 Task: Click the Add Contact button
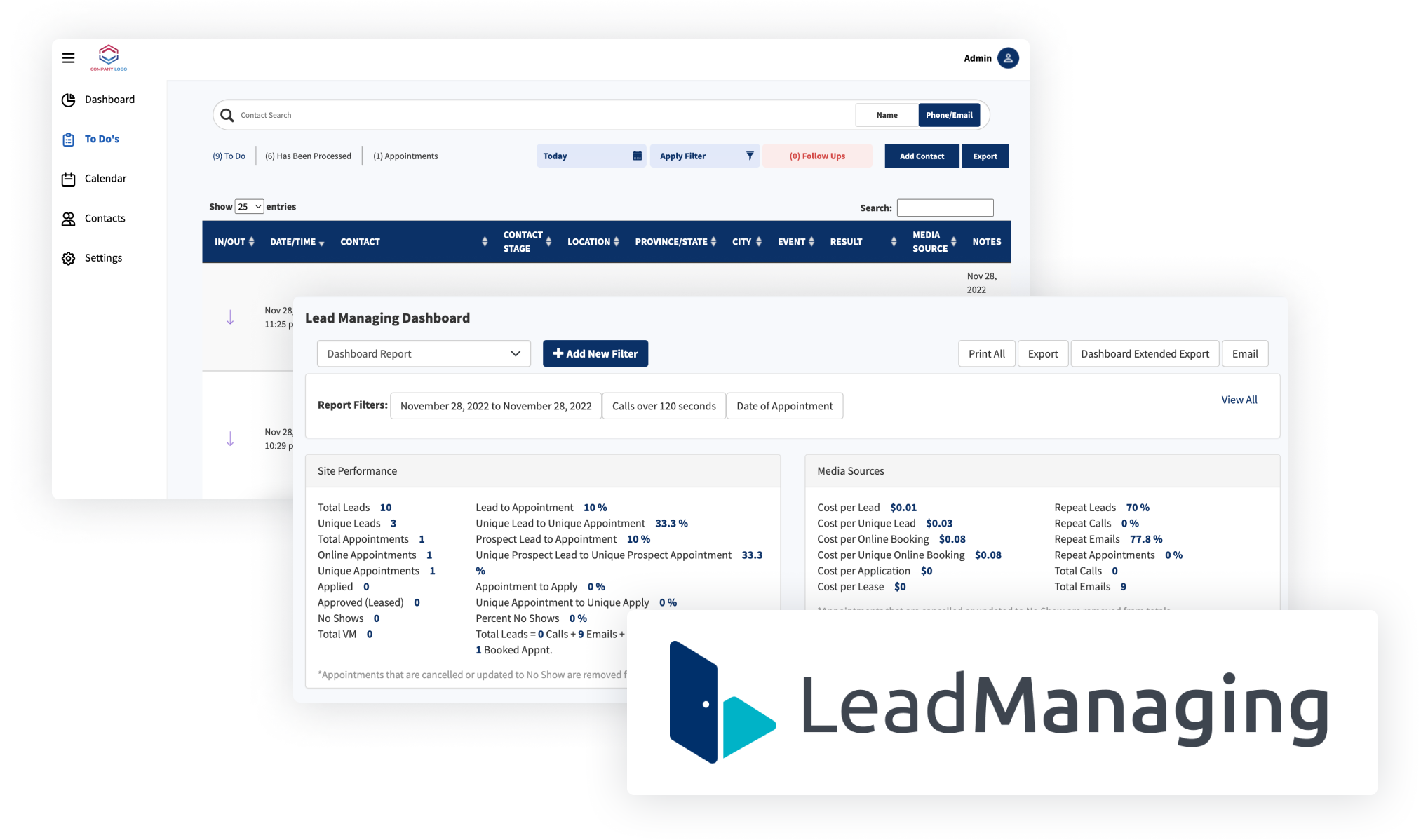[922, 156]
